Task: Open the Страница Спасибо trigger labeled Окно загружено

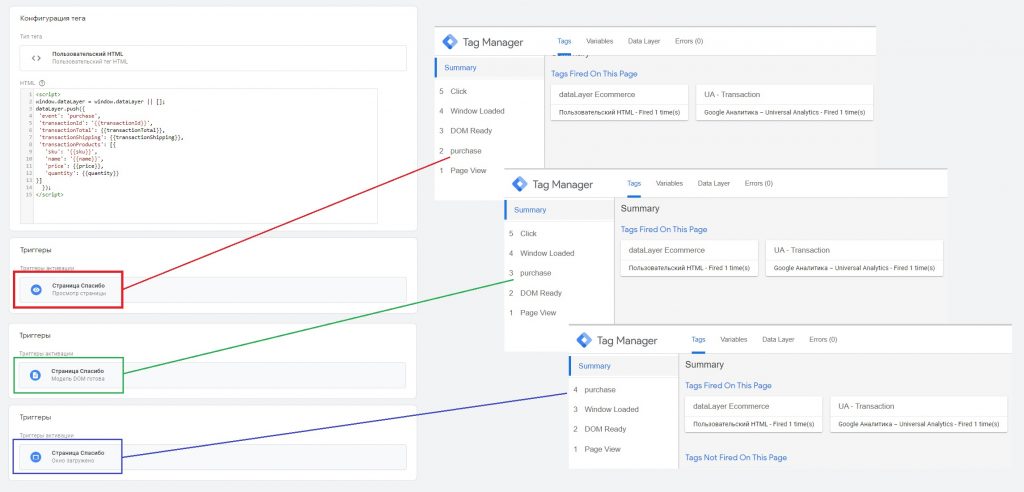Action: click(213, 457)
